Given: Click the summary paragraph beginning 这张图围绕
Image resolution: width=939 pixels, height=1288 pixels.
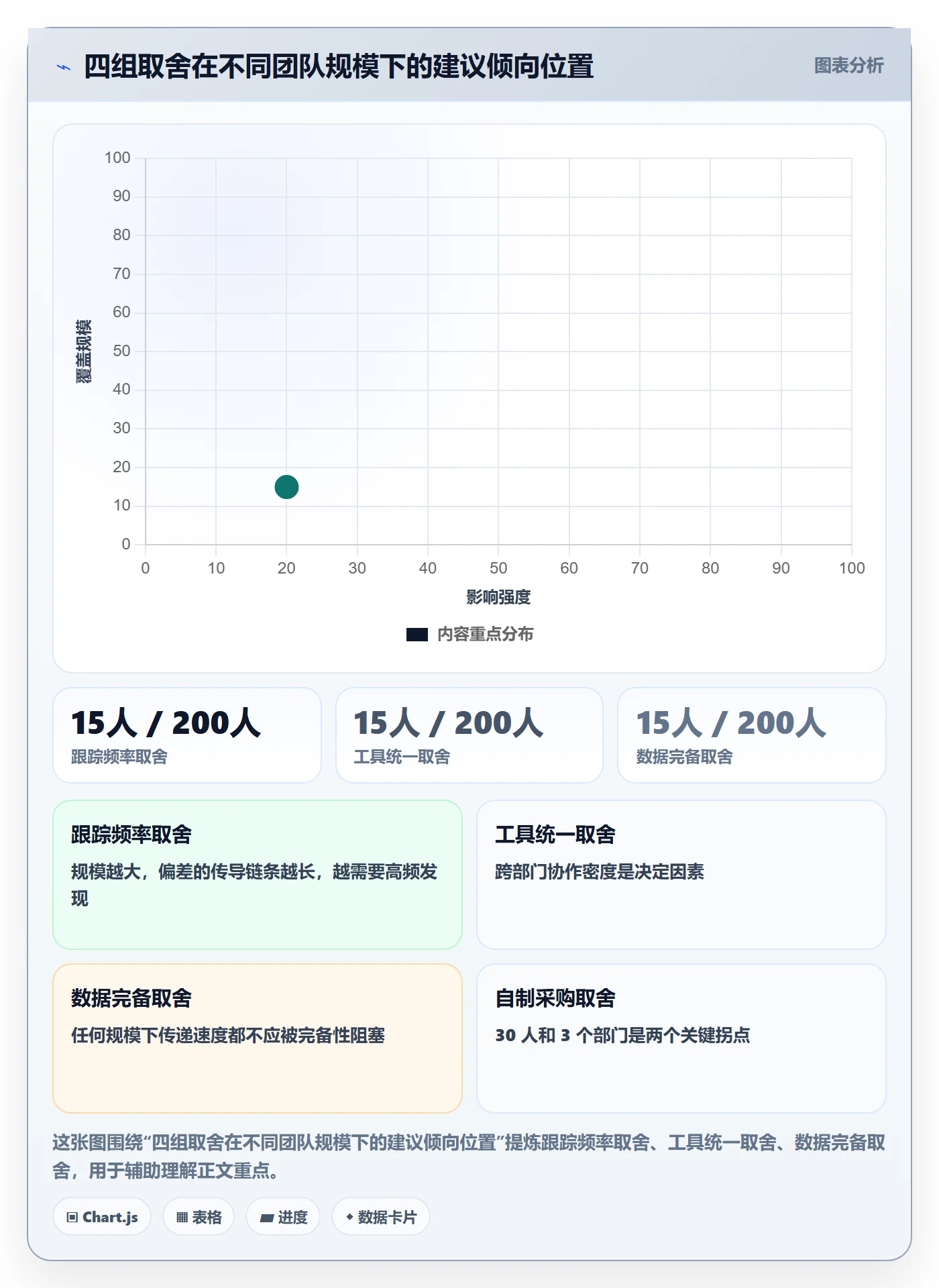Looking at the screenshot, I should pos(469,1157).
